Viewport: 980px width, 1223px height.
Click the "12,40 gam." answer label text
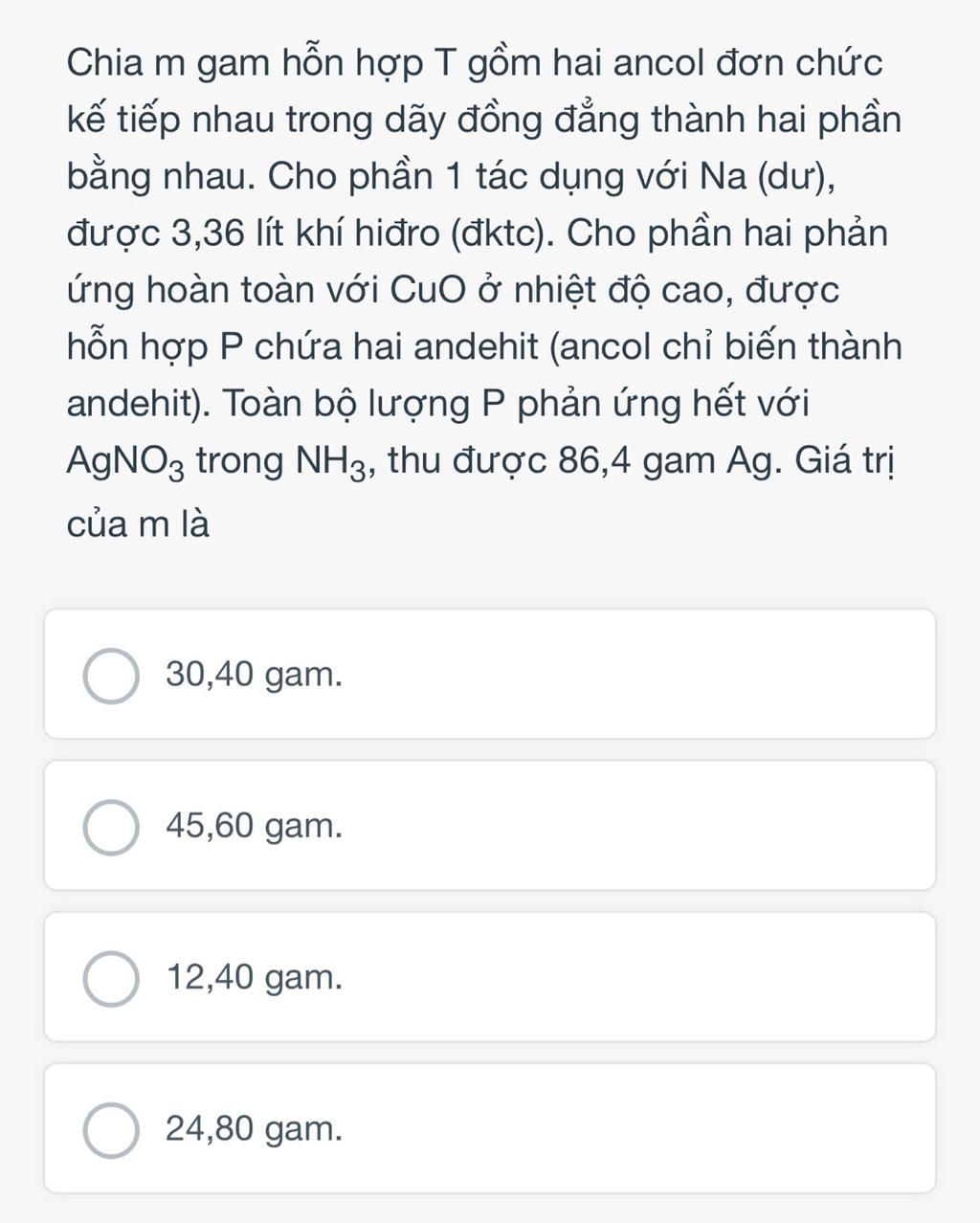coord(254,978)
